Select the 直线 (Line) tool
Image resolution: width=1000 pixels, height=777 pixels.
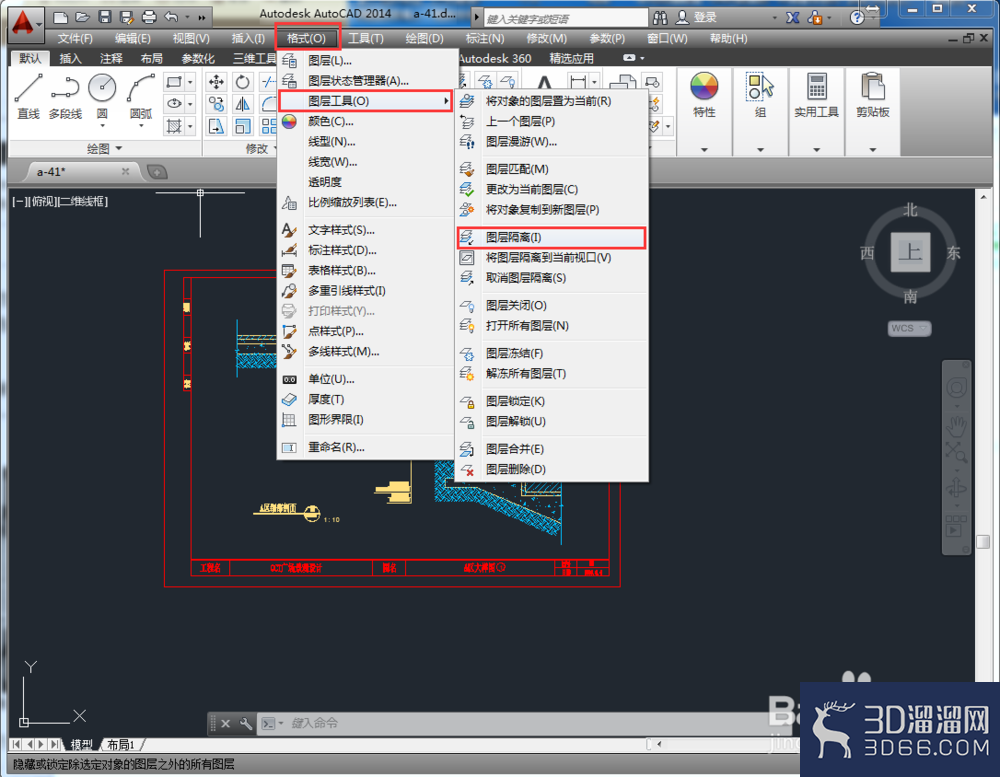tap(29, 96)
